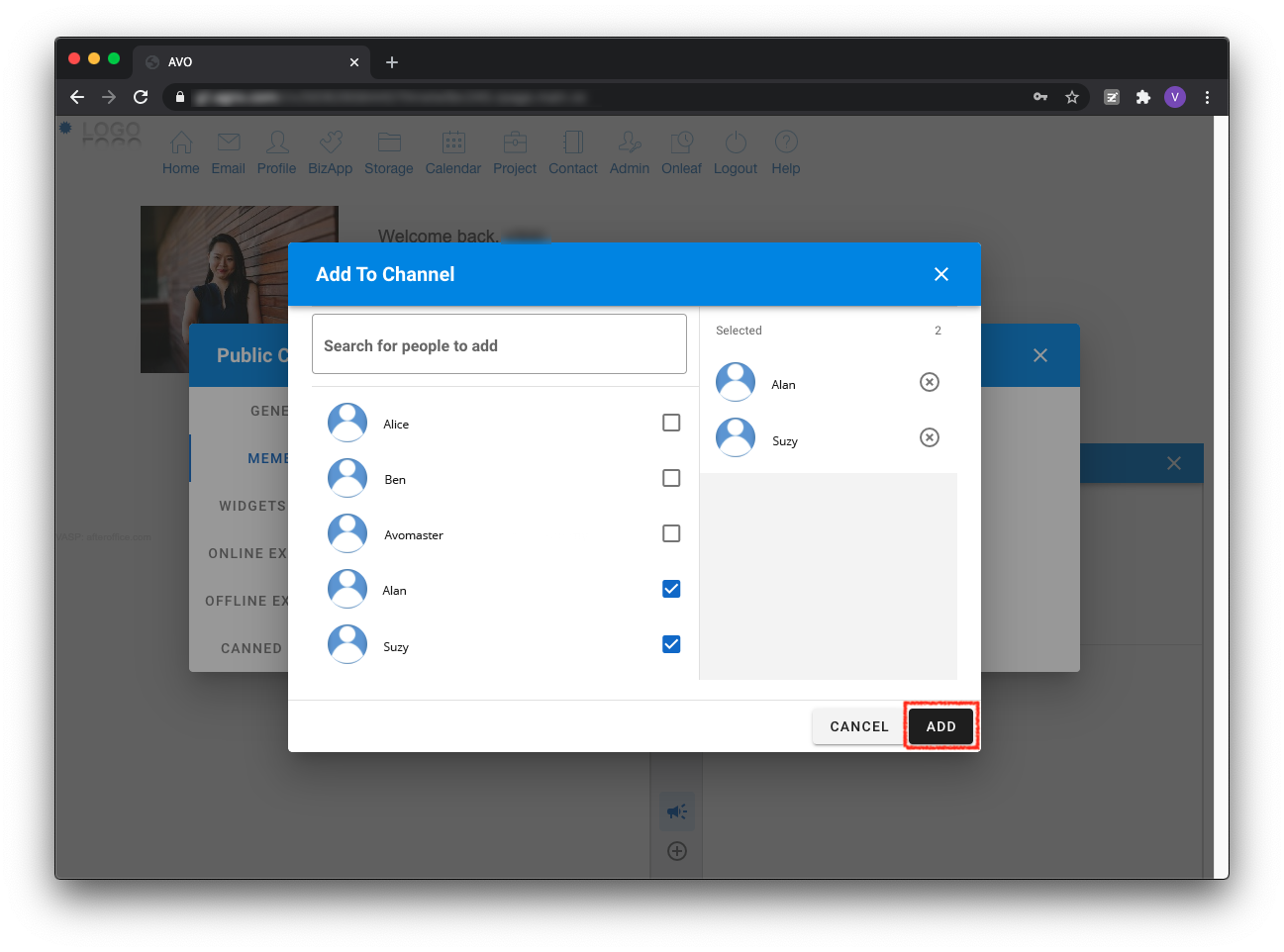The width and height of the screenshot is (1284, 952).
Task: Check the box next to Alice
Action: pyautogui.click(x=671, y=423)
